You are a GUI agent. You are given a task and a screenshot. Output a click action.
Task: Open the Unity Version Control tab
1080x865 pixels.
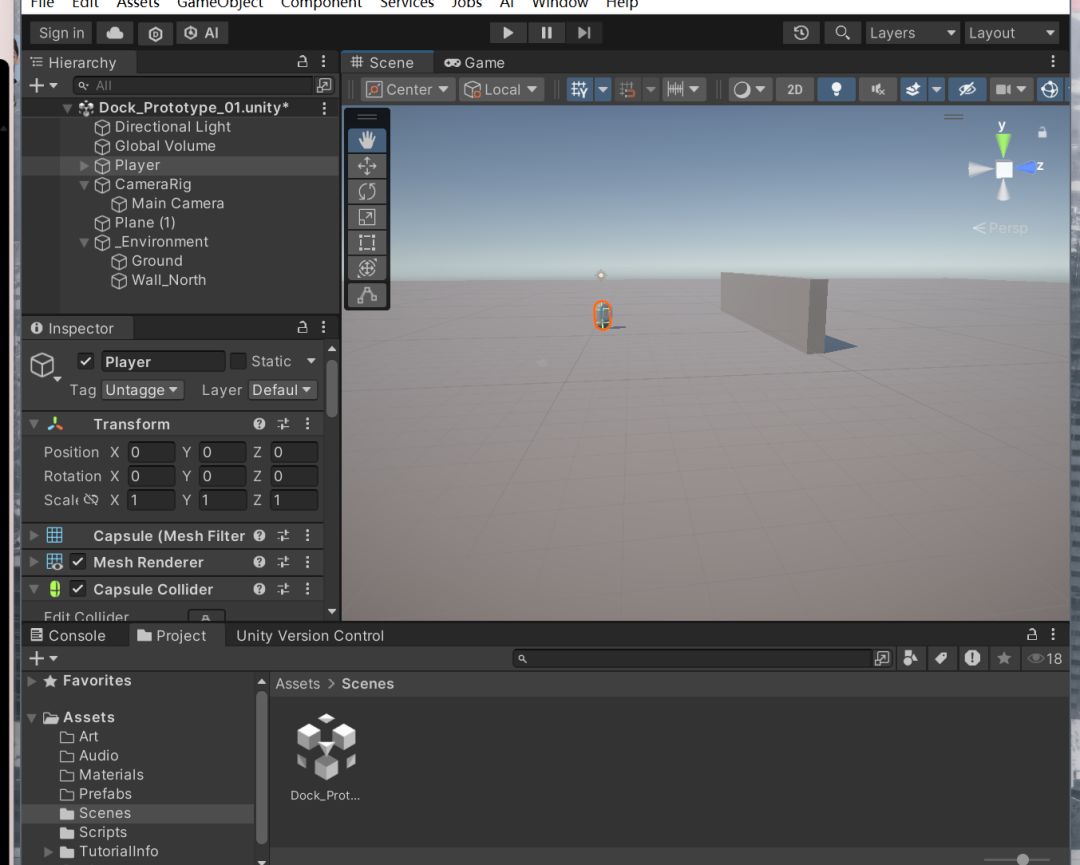310,636
